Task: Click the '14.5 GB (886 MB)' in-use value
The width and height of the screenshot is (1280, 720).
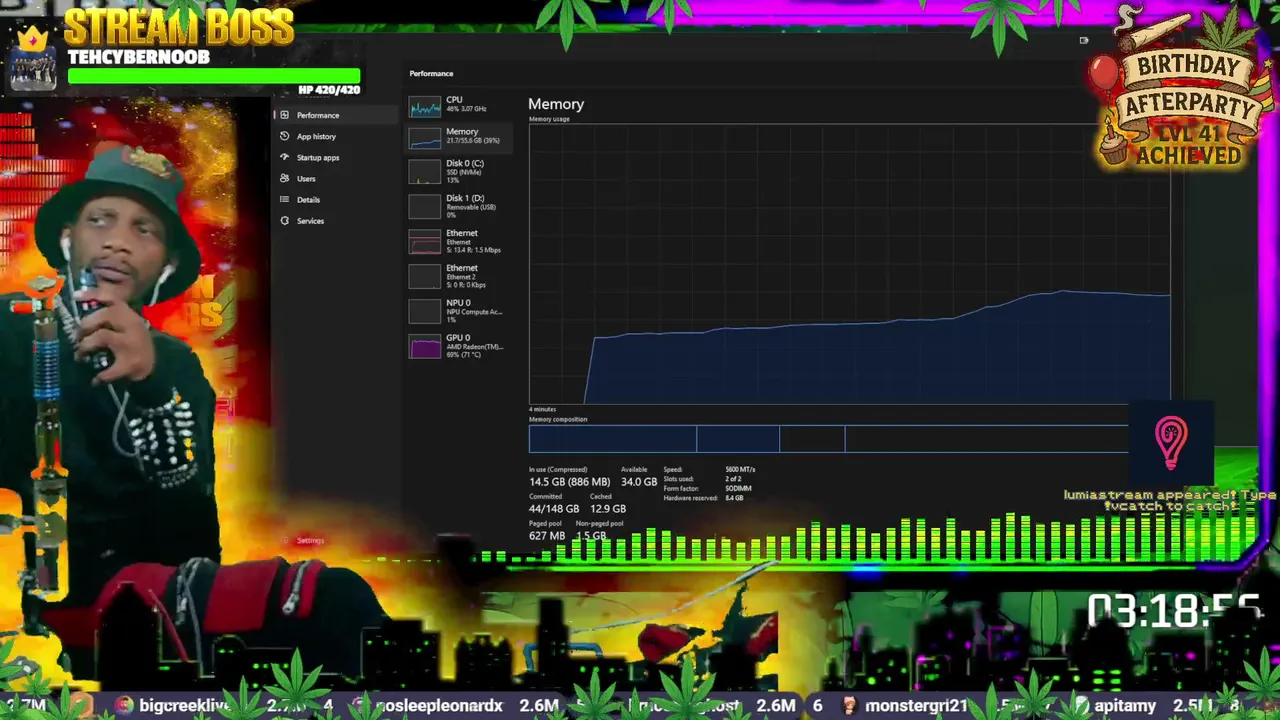Action: pos(569,482)
